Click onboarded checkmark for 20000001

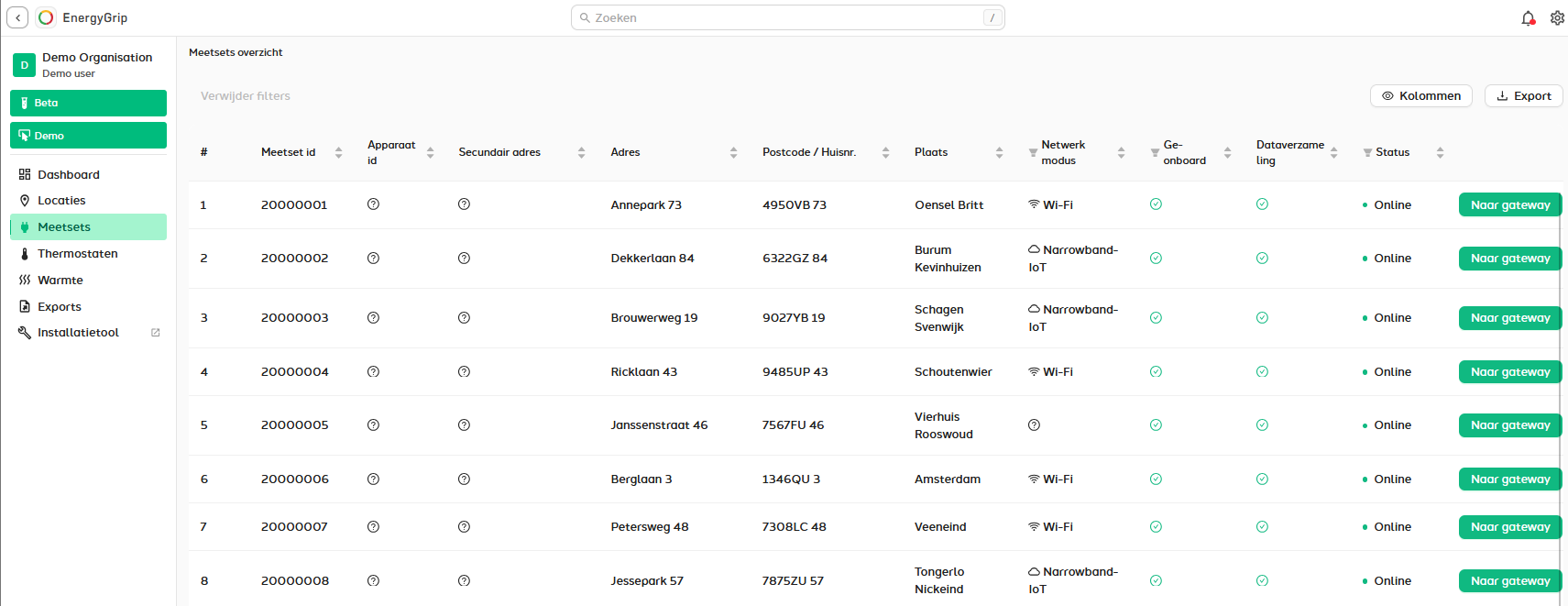pos(1156,204)
